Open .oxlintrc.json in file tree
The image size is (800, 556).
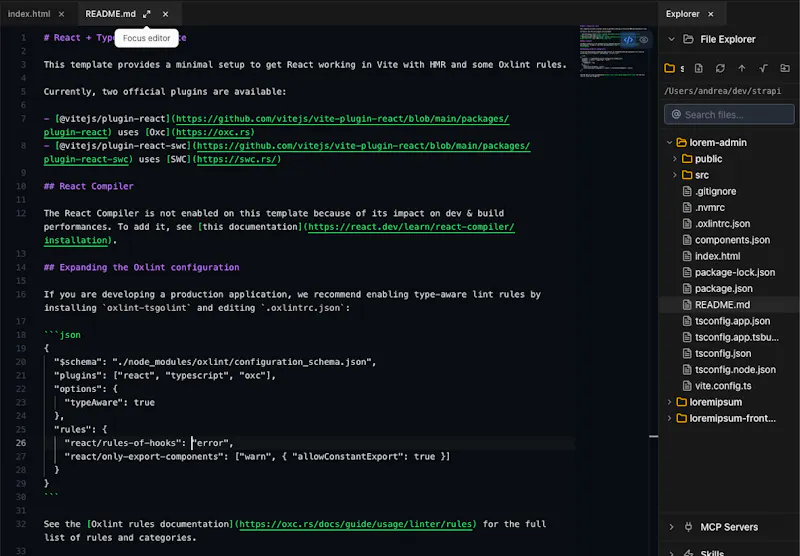[x=722, y=224]
